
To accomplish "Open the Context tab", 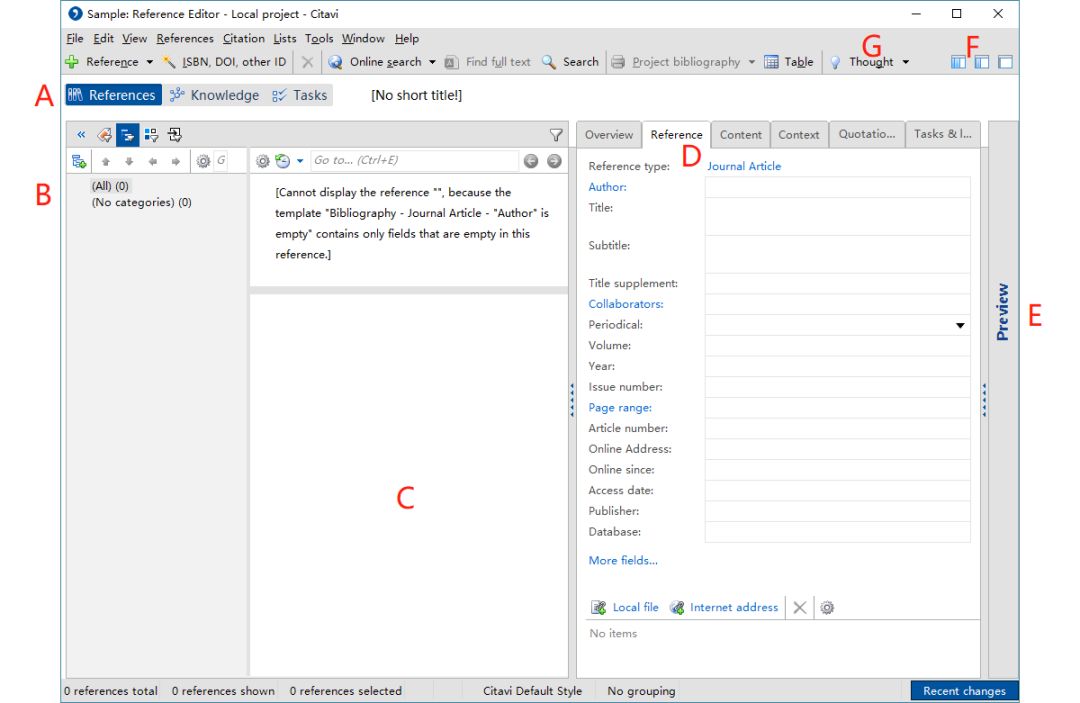I will [799, 135].
